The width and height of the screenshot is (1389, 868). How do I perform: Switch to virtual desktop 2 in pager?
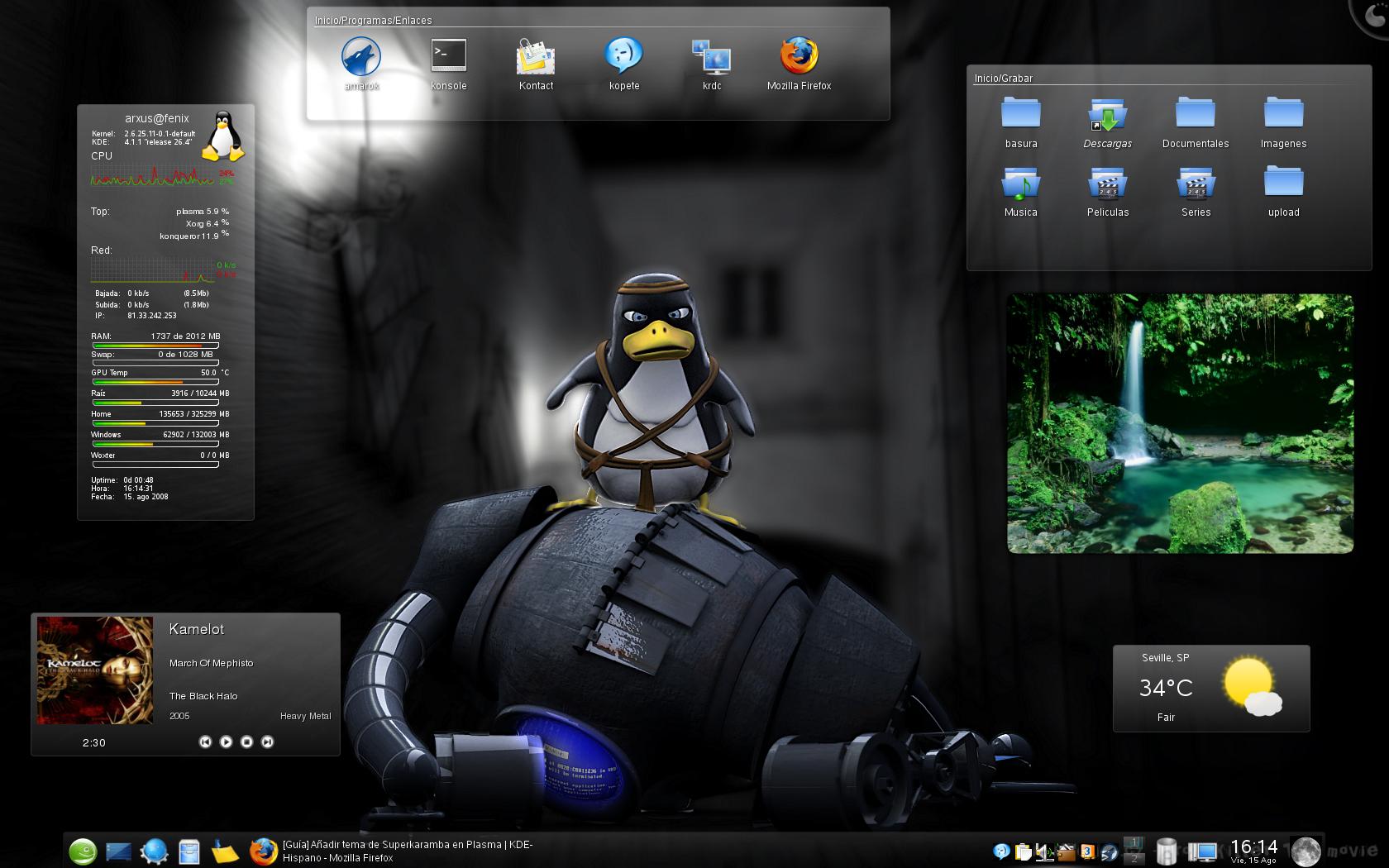point(1134,859)
